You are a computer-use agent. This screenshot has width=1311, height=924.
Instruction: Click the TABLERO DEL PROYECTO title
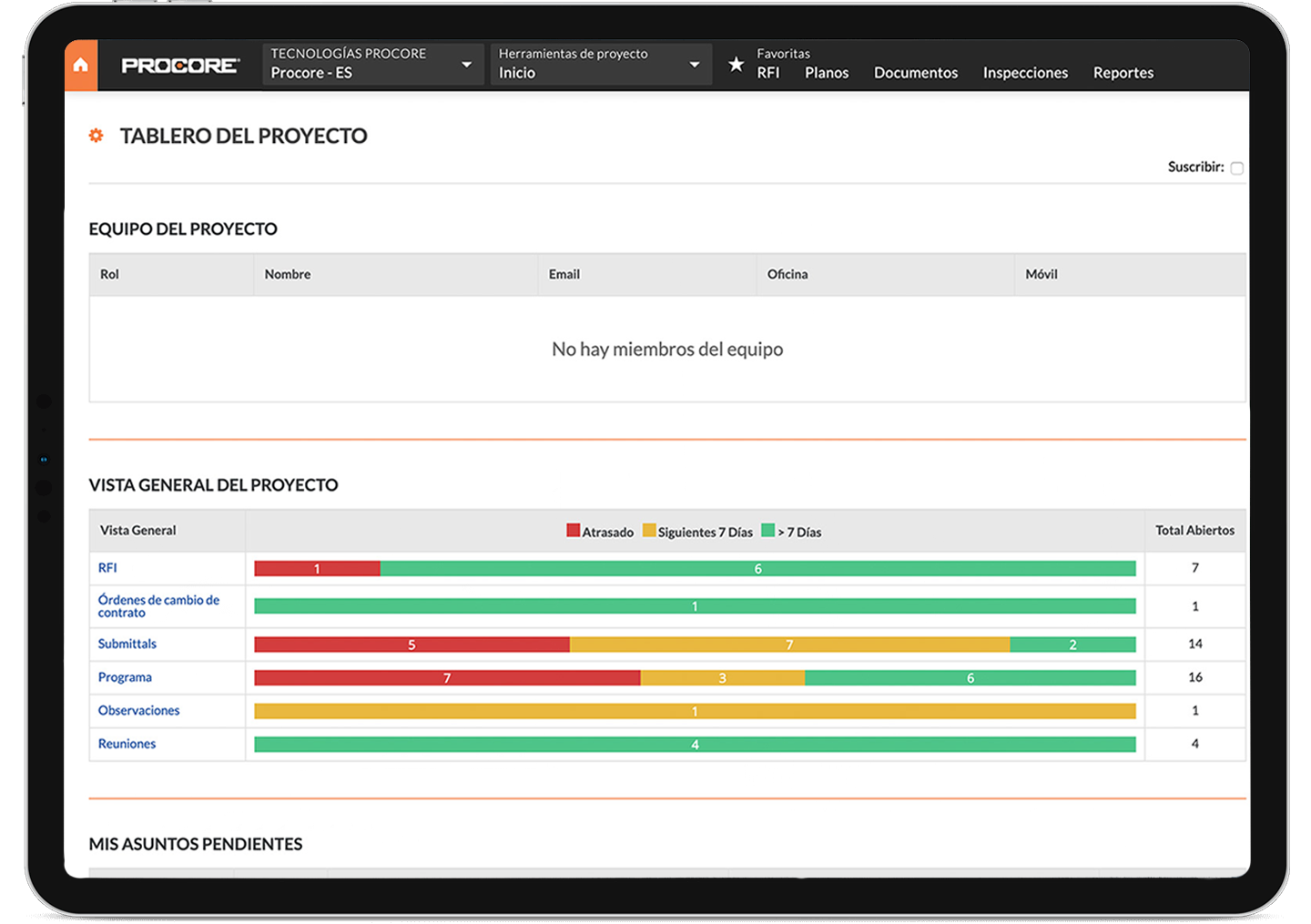tap(244, 136)
